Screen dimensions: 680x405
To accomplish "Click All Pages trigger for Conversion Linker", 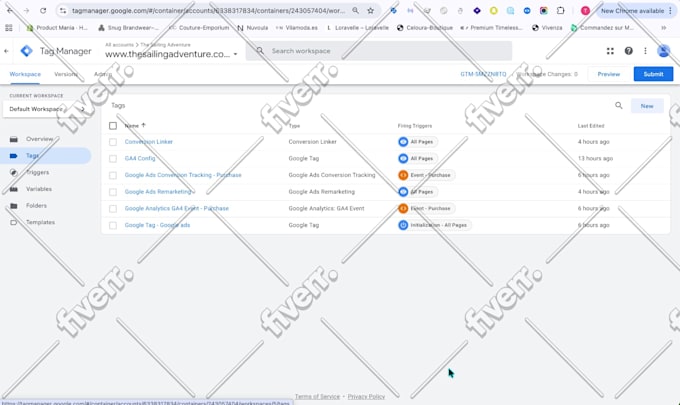I will [x=418, y=142].
